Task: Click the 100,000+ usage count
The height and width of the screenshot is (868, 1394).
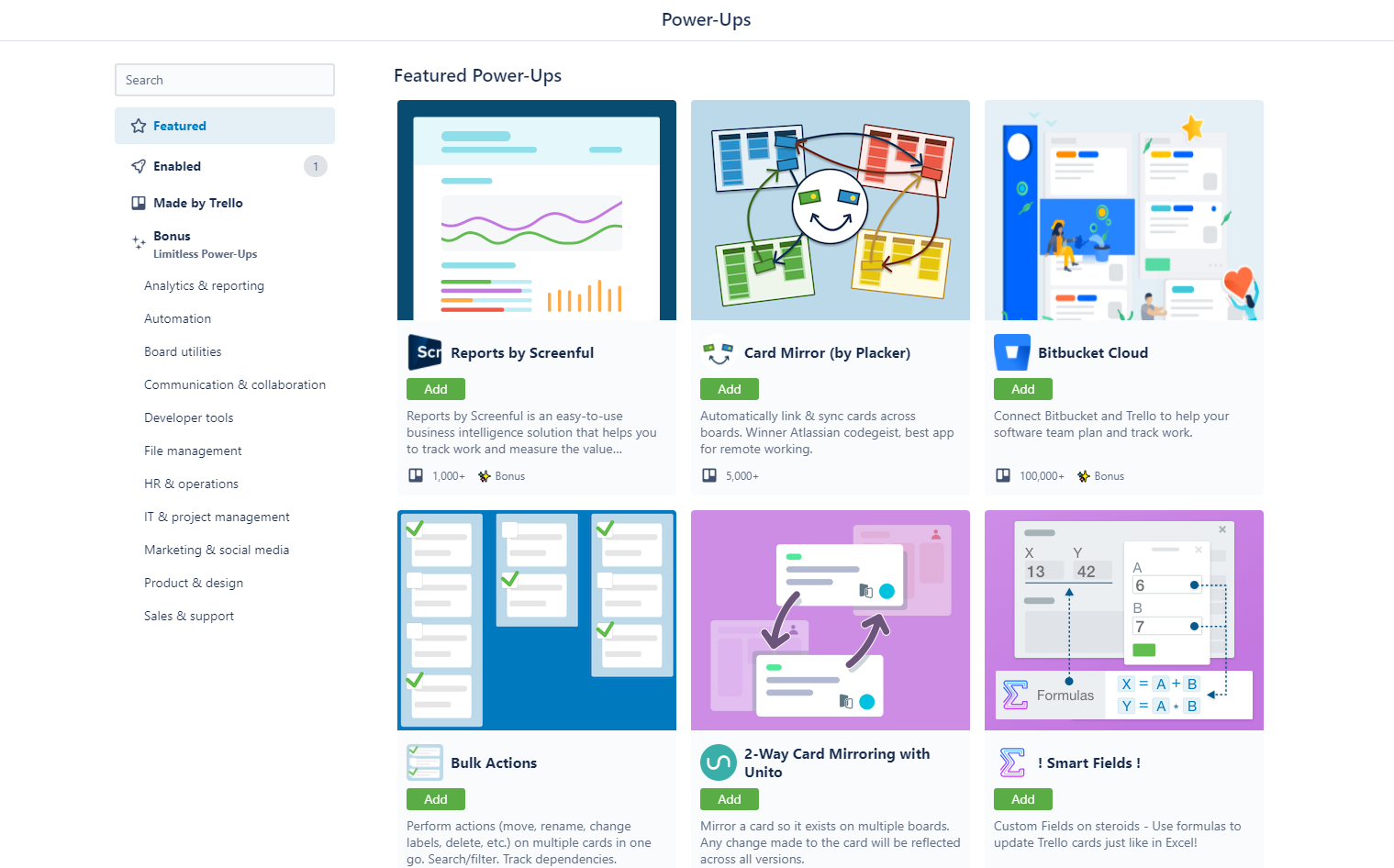Action: 1042,476
